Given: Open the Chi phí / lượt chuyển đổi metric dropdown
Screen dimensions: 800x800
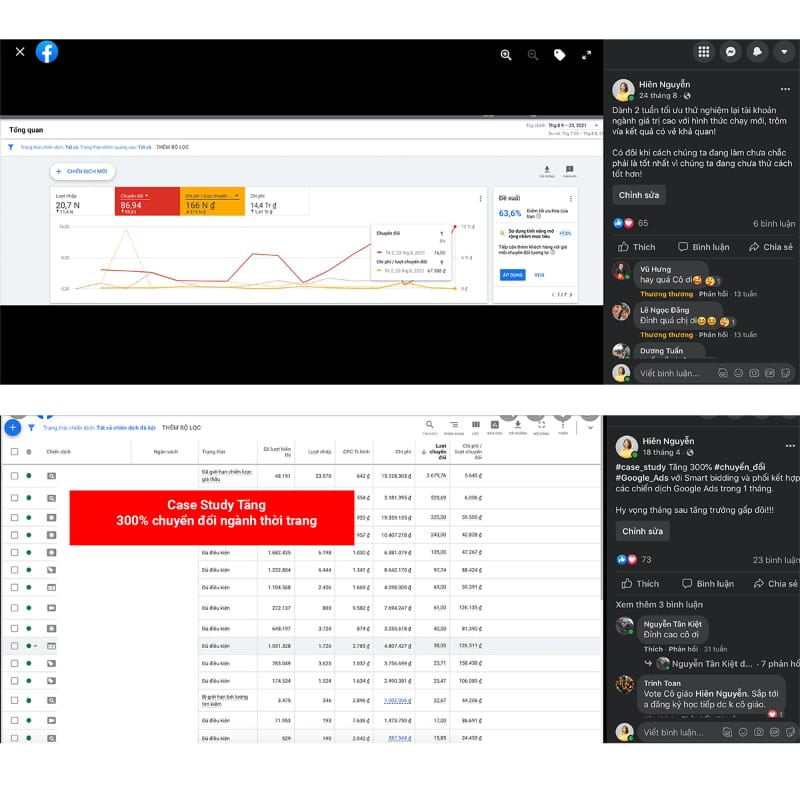Looking at the screenshot, I should (212, 196).
